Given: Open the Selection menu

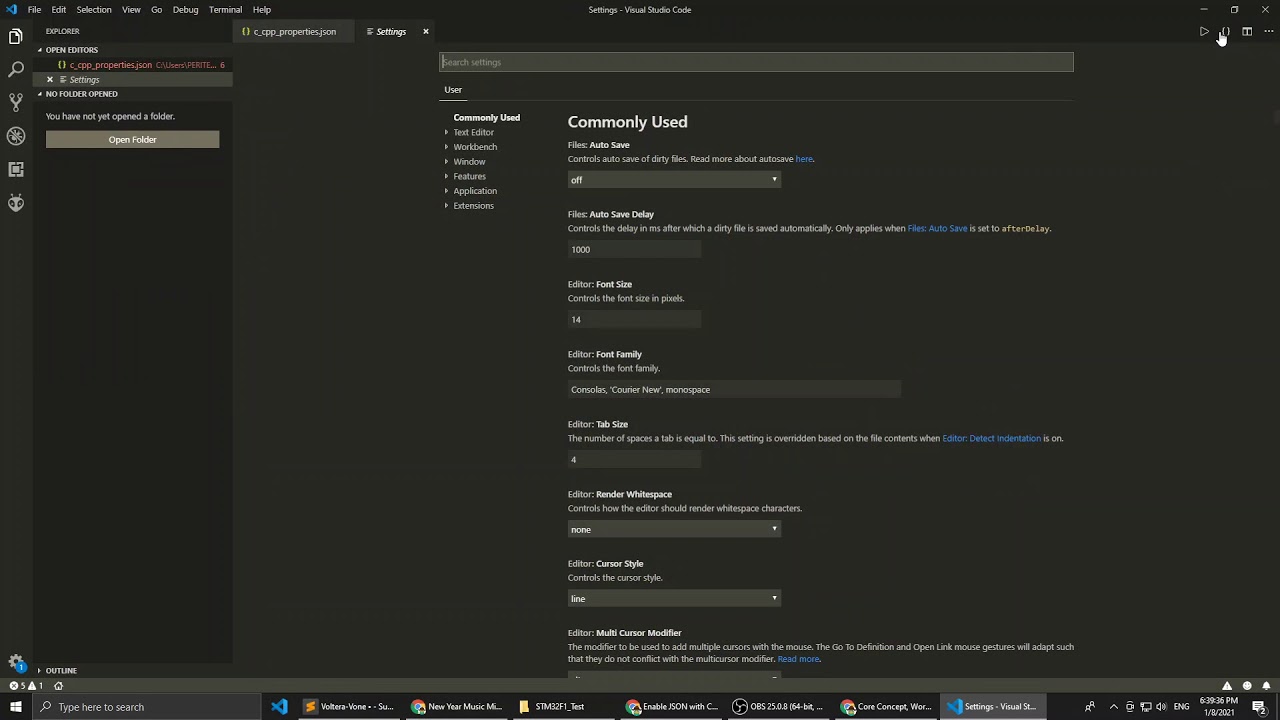Looking at the screenshot, I should coord(94,10).
